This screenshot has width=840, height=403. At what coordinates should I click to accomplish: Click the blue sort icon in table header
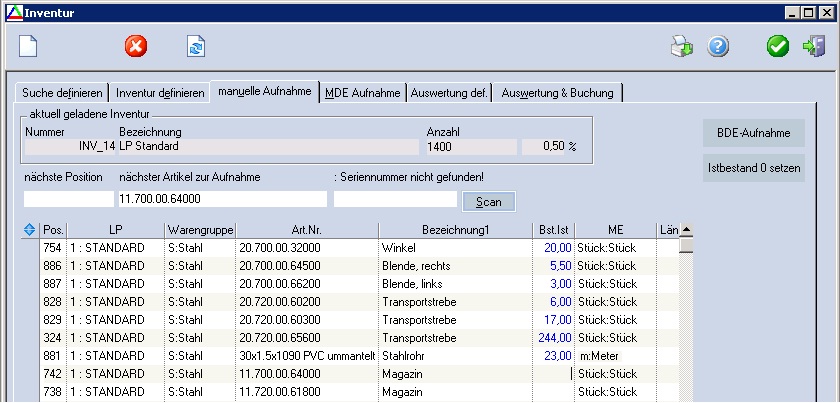tap(29, 230)
